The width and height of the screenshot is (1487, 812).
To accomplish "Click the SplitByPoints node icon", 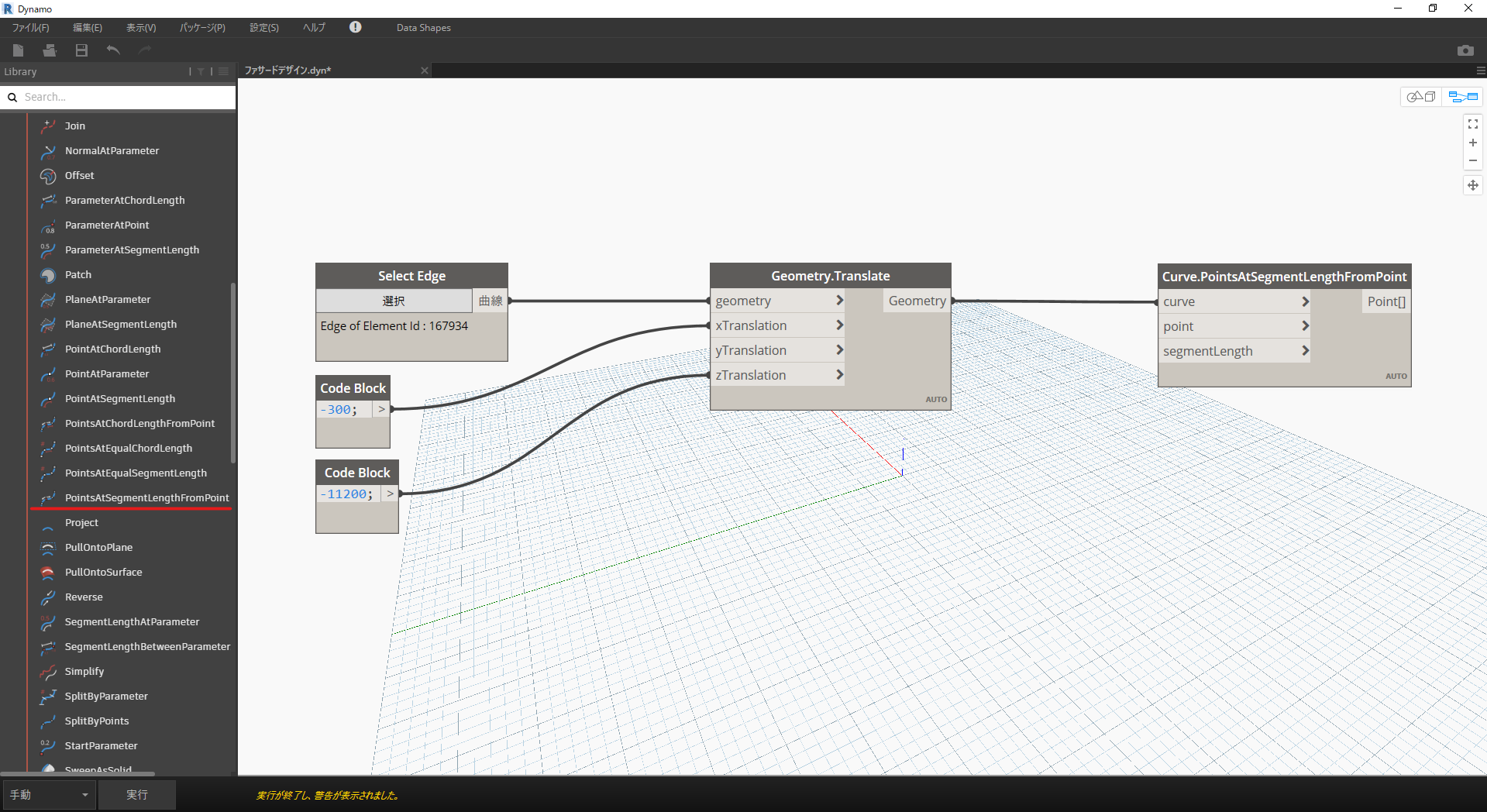I will (48, 721).
